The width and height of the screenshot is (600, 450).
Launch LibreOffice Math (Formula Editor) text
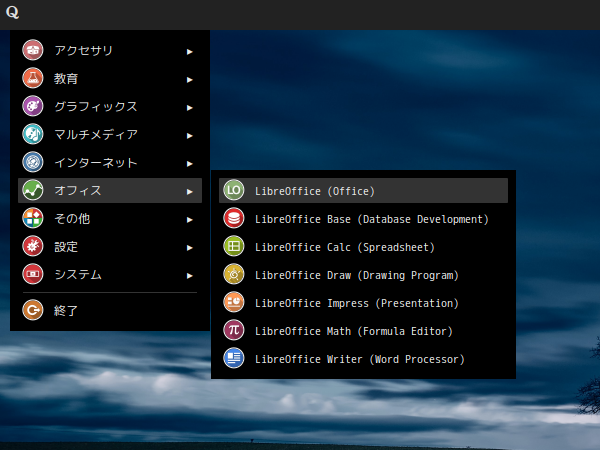[x=354, y=331]
